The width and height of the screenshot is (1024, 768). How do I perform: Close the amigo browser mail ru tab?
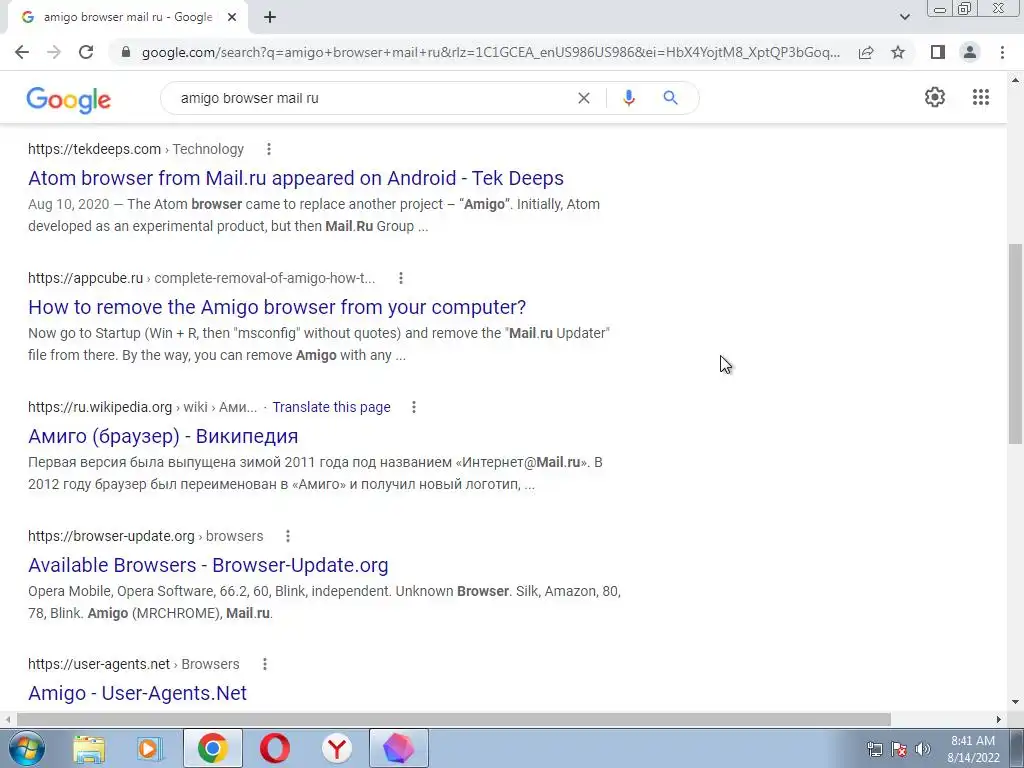(x=232, y=18)
